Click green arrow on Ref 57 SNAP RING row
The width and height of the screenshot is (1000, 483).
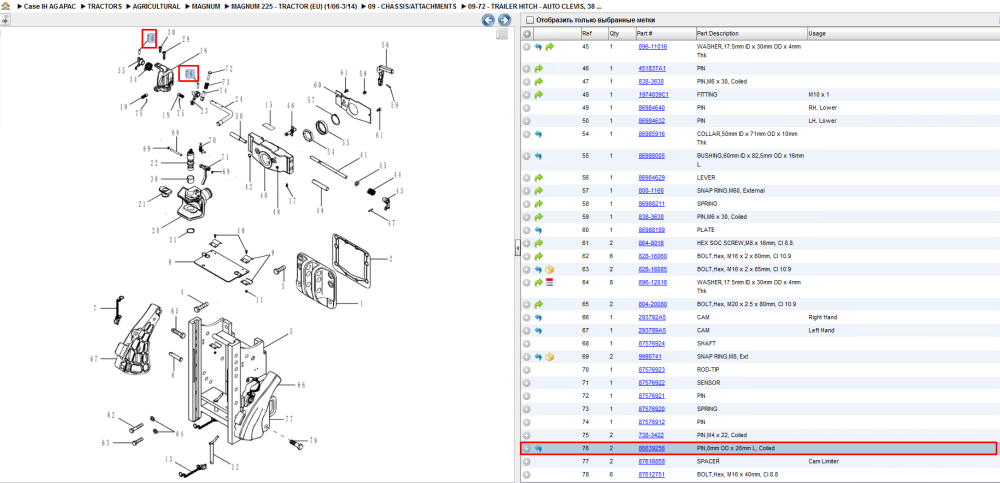click(538, 191)
